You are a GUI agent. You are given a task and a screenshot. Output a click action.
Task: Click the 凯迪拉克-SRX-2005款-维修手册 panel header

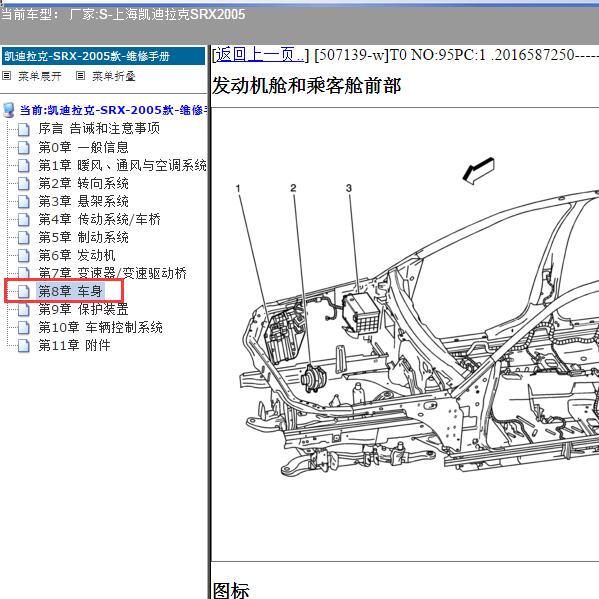[104, 56]
